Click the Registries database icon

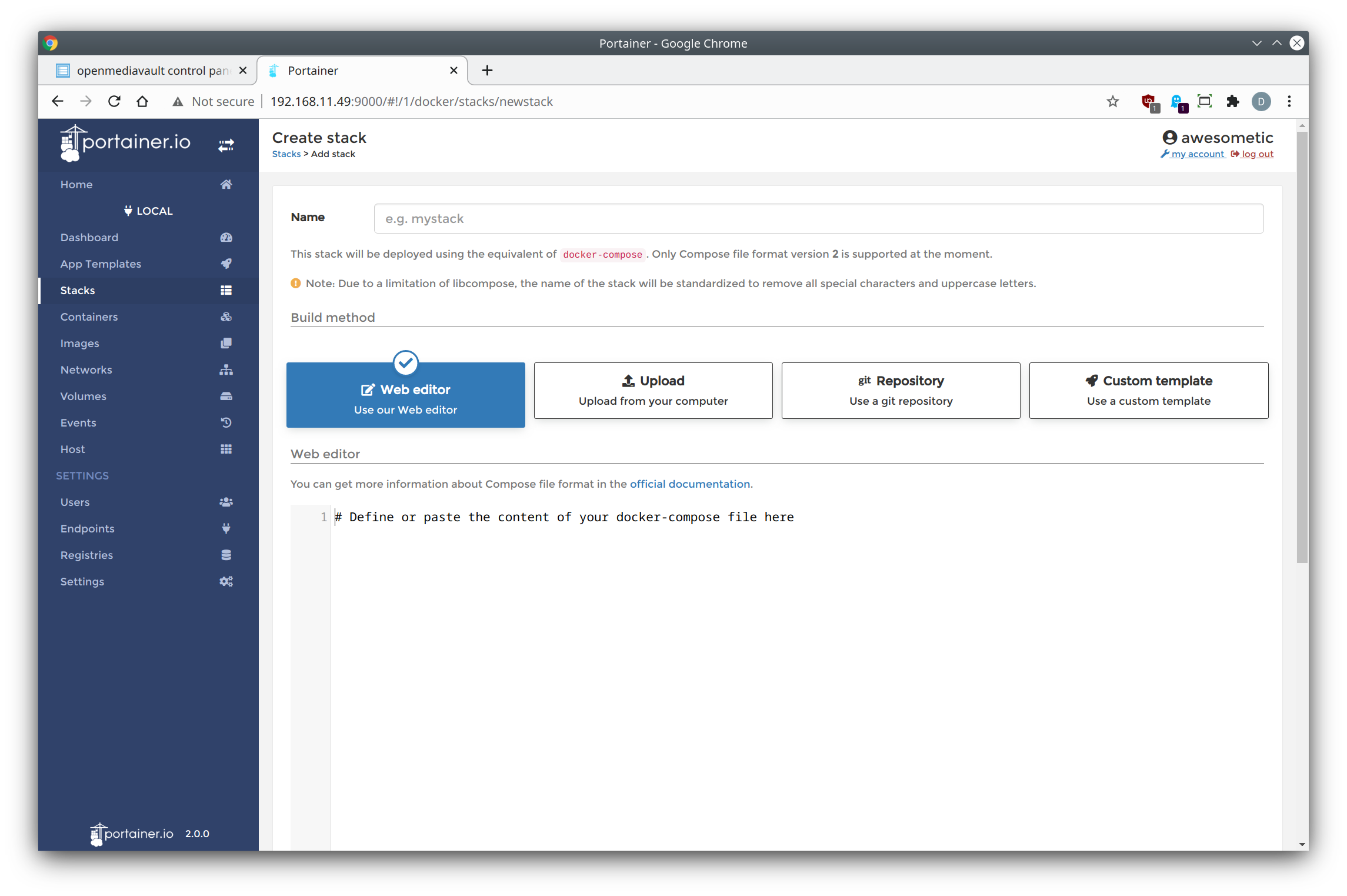[226, 555]
